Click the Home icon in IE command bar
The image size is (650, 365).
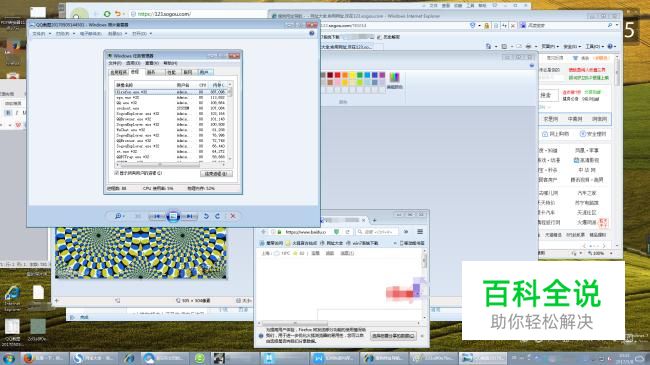click(x=488, y=46)
